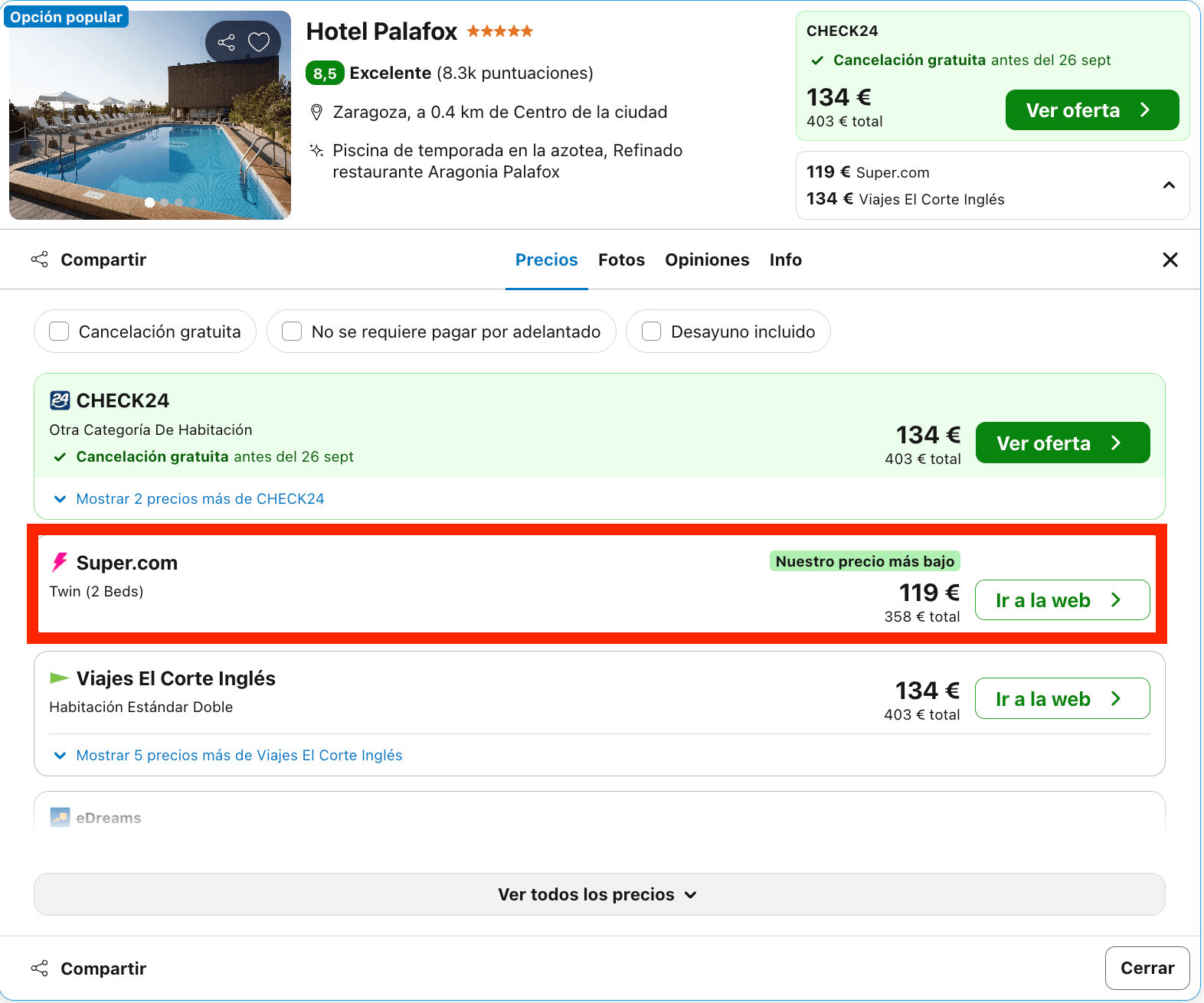Click the eDreams logo icon

pos(60,818)
